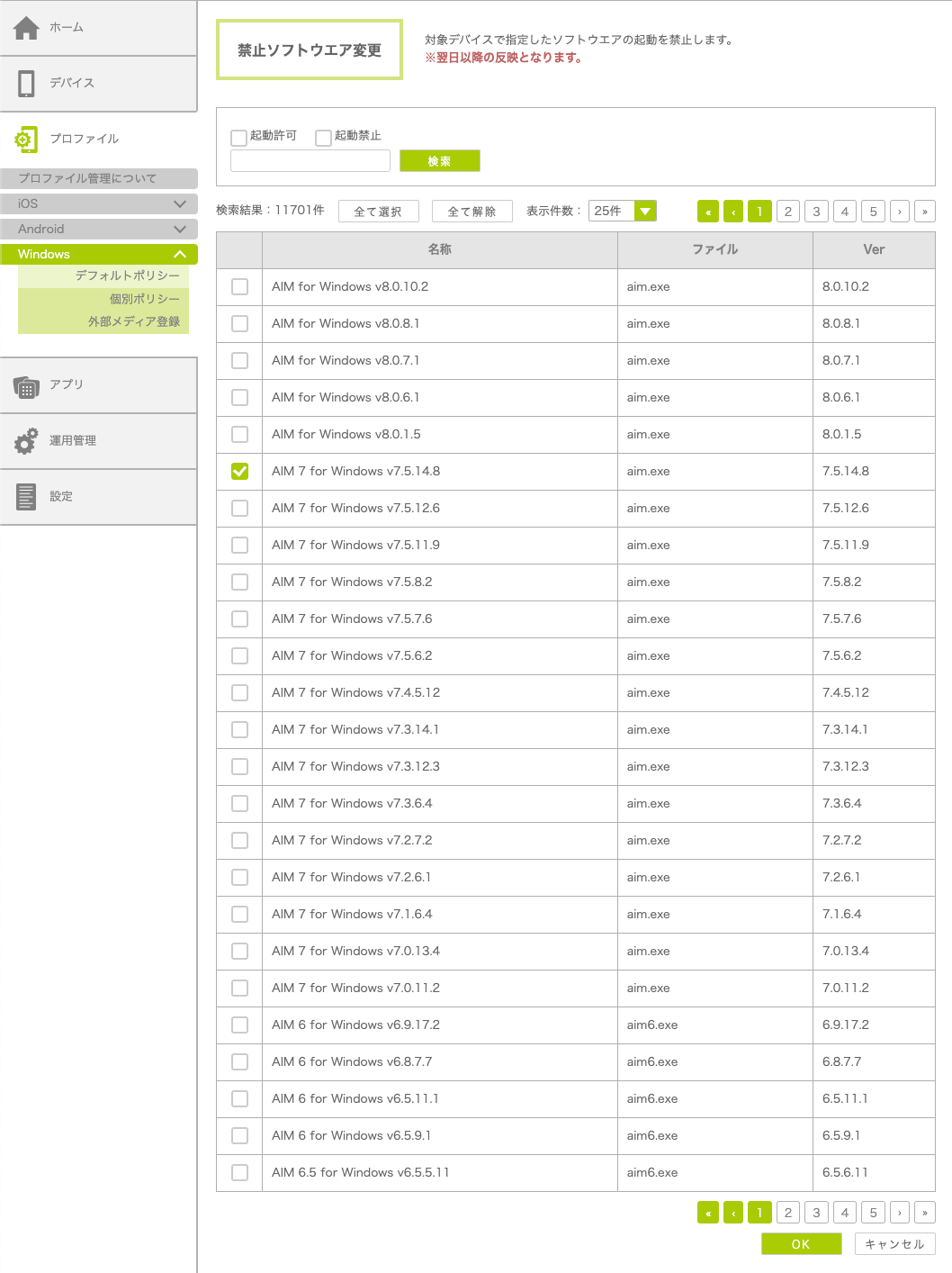952x1273 pixels.
Task: Go to previous page using top pagination arrow
Action: pos(733,212)
